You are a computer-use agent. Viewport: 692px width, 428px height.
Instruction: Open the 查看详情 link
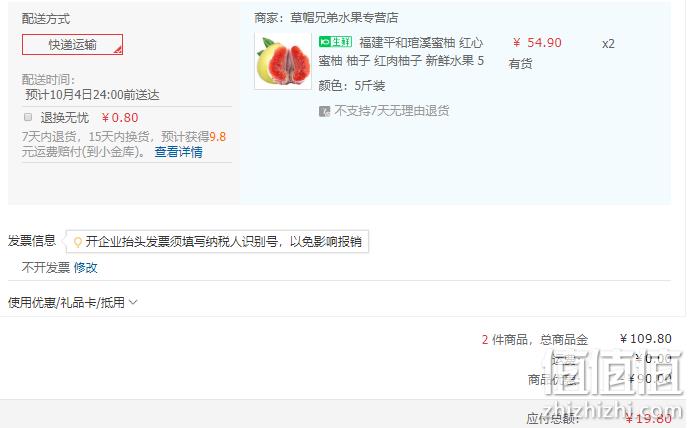pyautogui.click(x=178, y=152)
